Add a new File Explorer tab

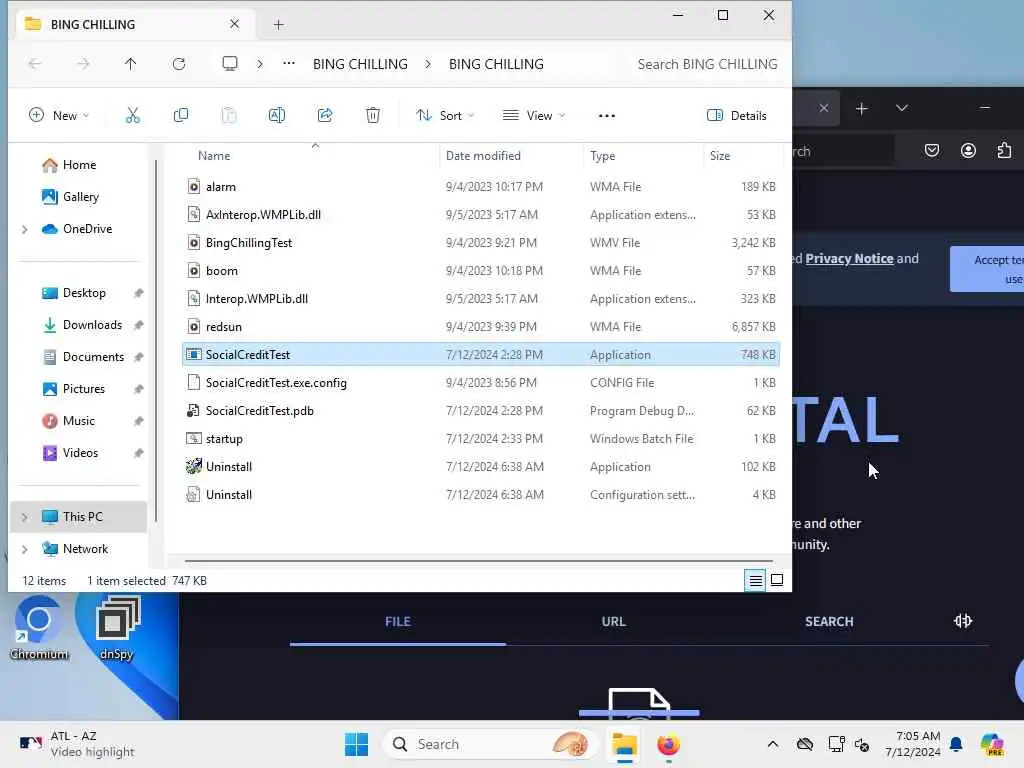pos(278,25)
